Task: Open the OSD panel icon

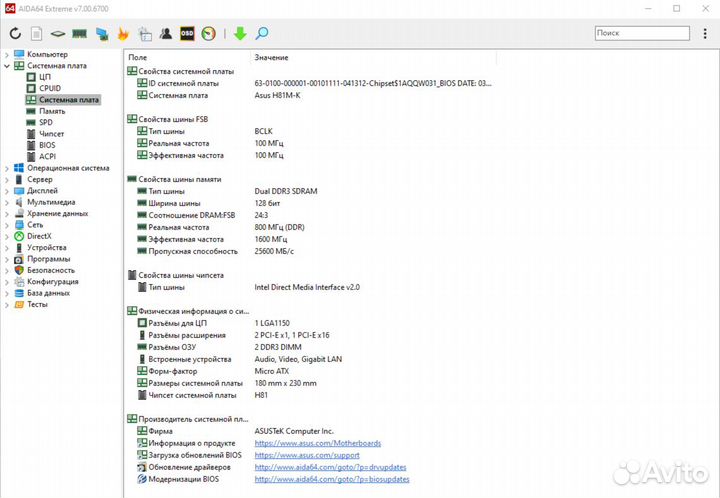Action: pyautogui.click(x=187, y=34)
